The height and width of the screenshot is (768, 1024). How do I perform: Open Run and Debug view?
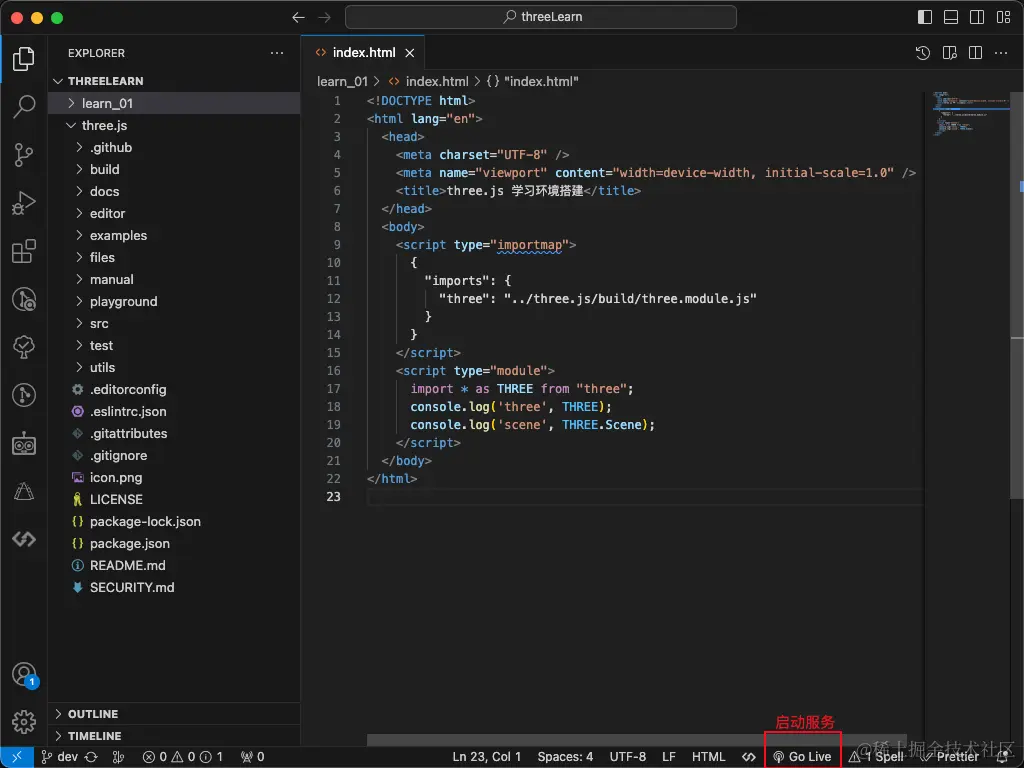pyautogui.click(x=24, y=203)
